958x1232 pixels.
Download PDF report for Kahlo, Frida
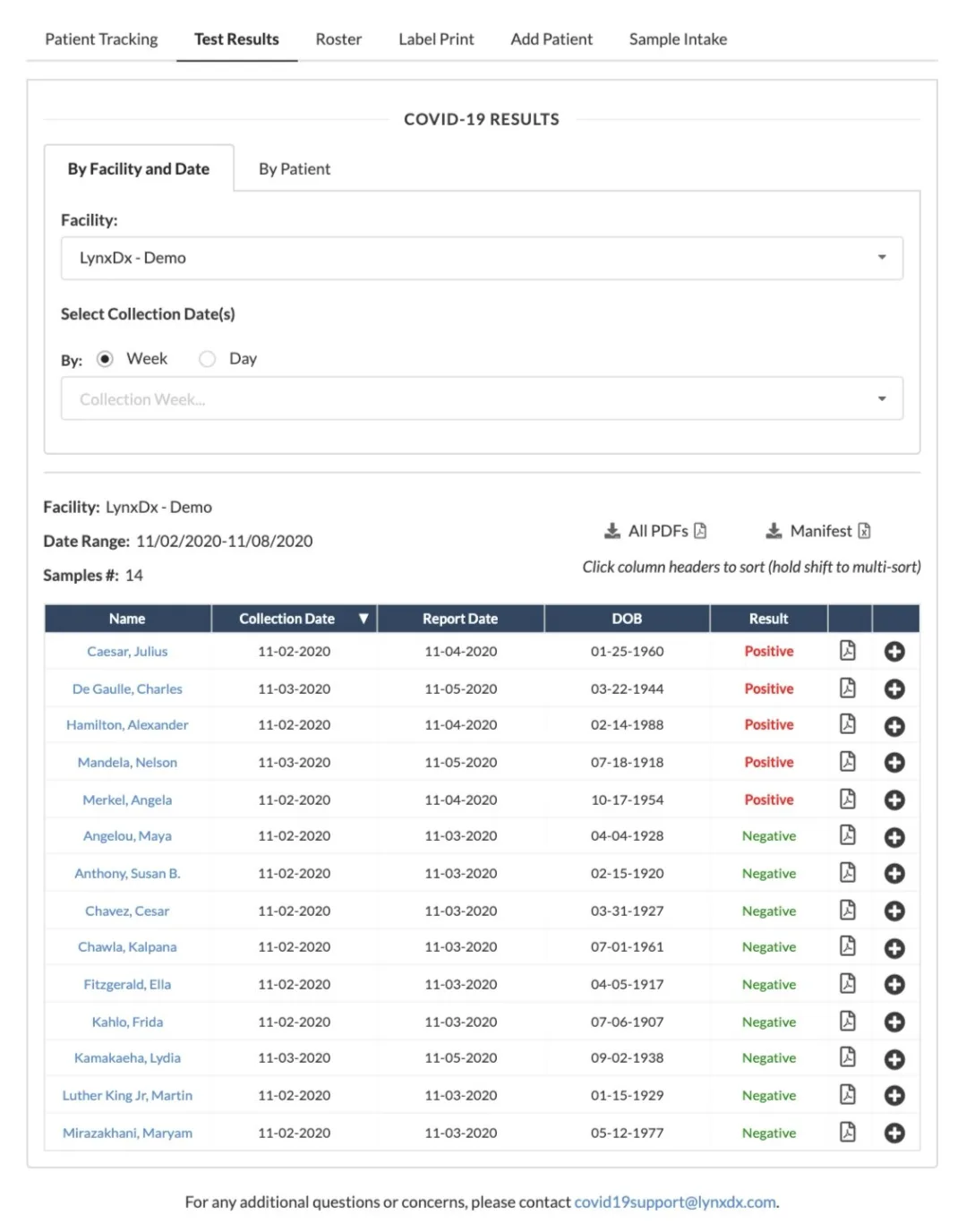[847, 1021]
